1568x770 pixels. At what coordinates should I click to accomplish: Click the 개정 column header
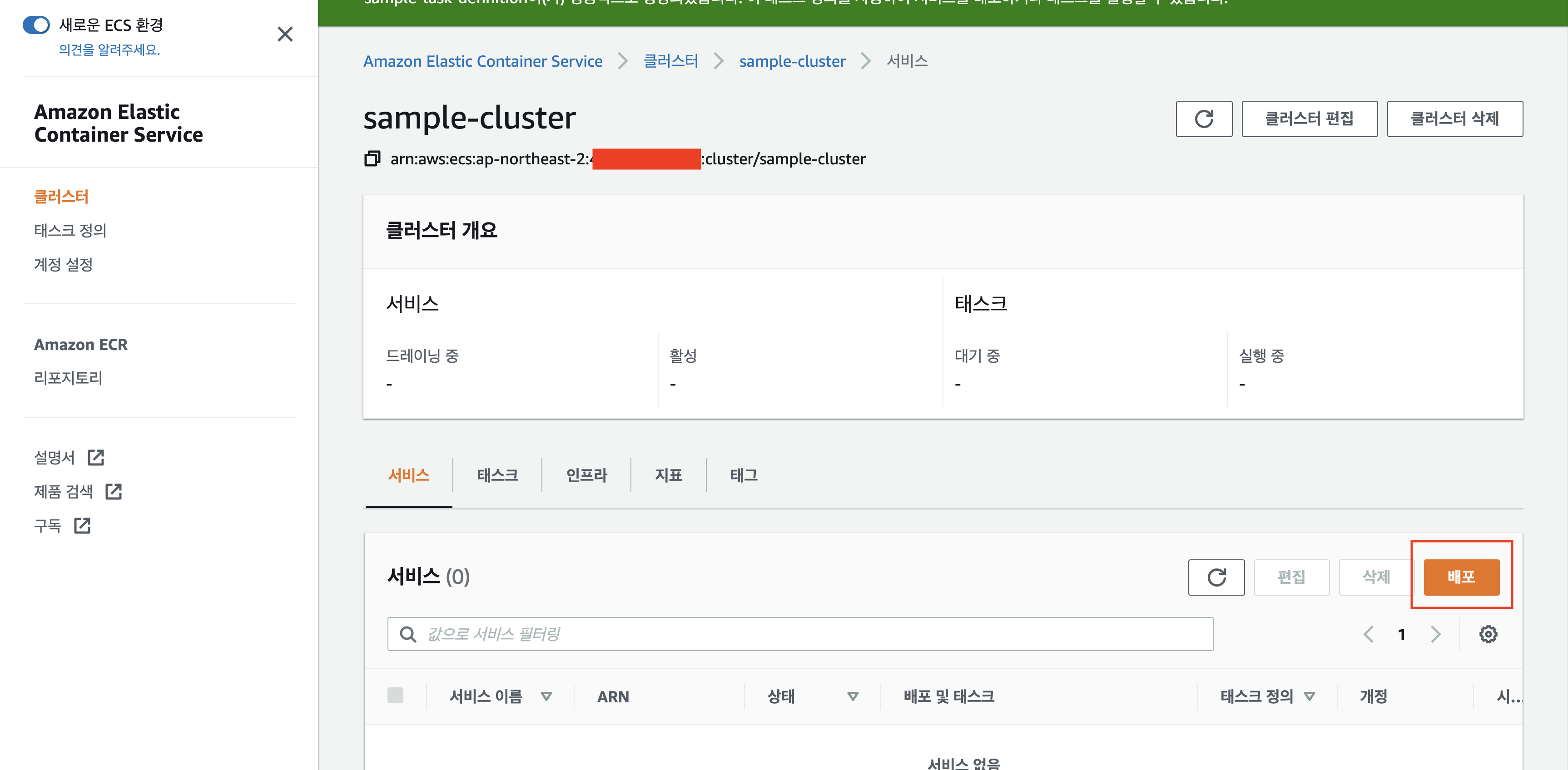1374,696
